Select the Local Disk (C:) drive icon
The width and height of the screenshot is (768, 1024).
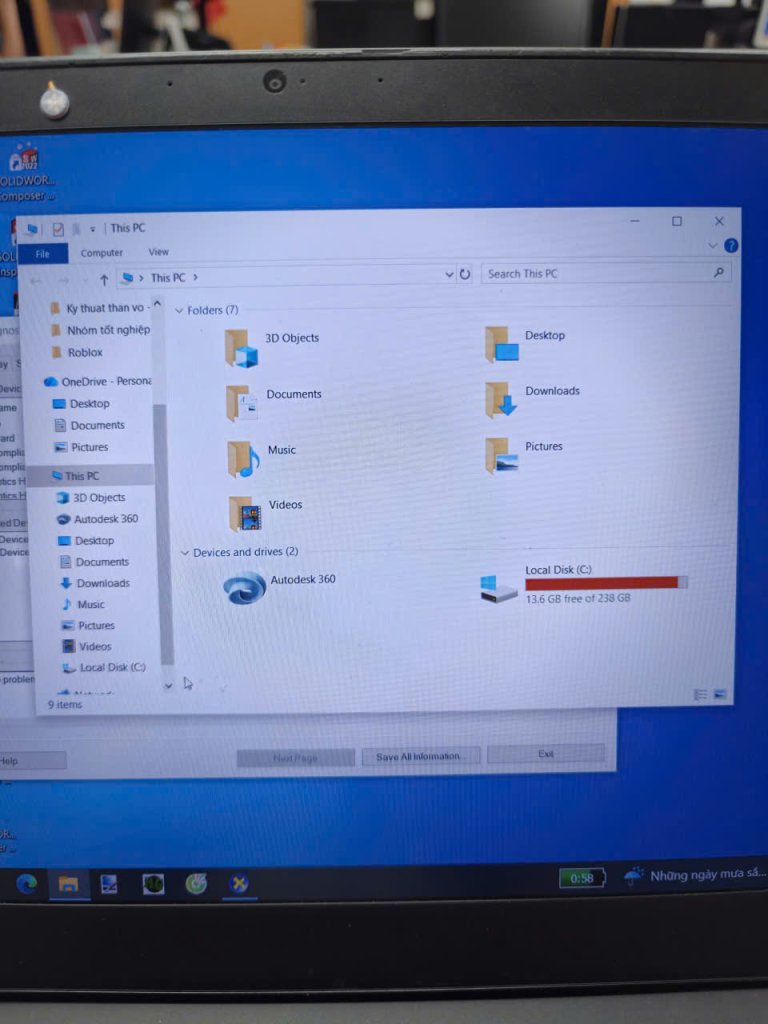click(x=498, y=588)
